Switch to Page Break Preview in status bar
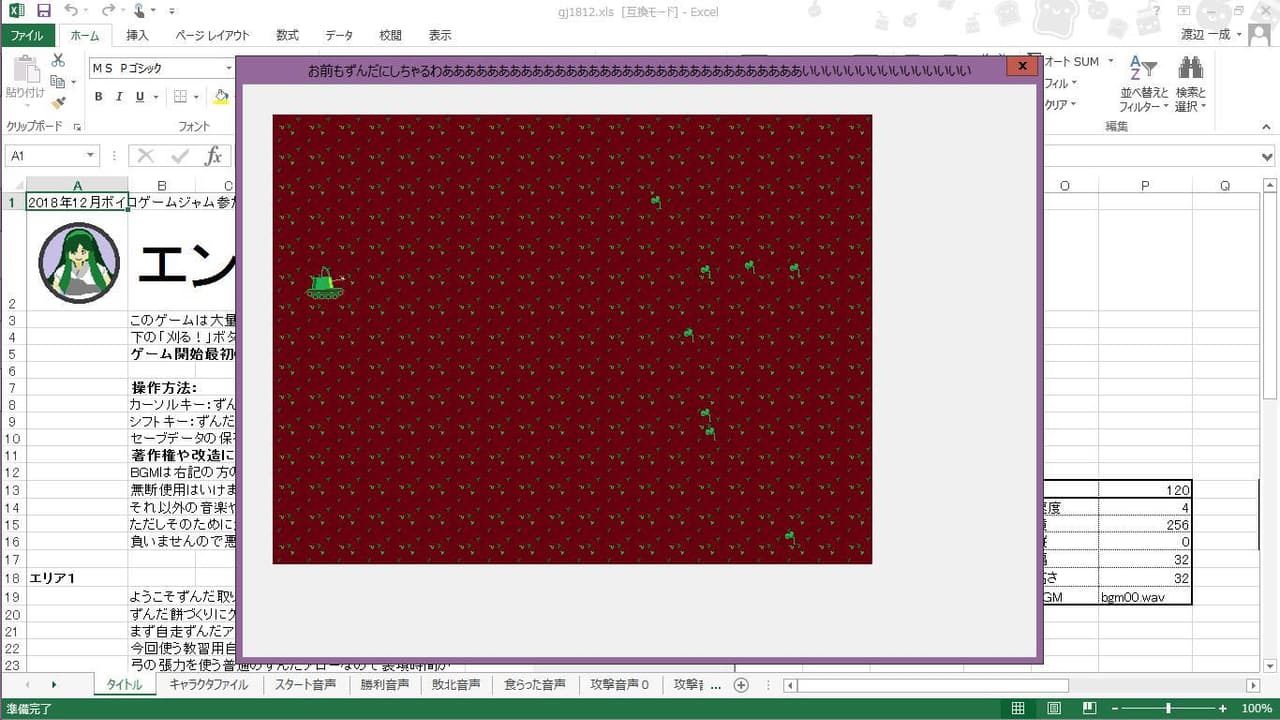Screen dimensions: 1280x720 click(1090, 709)
